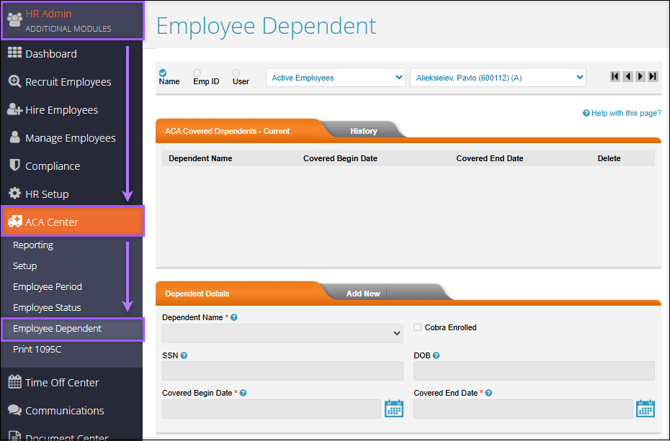Screen dimensions: 670x441
Task: Switch to the History tab
Action: coord(363,131)
